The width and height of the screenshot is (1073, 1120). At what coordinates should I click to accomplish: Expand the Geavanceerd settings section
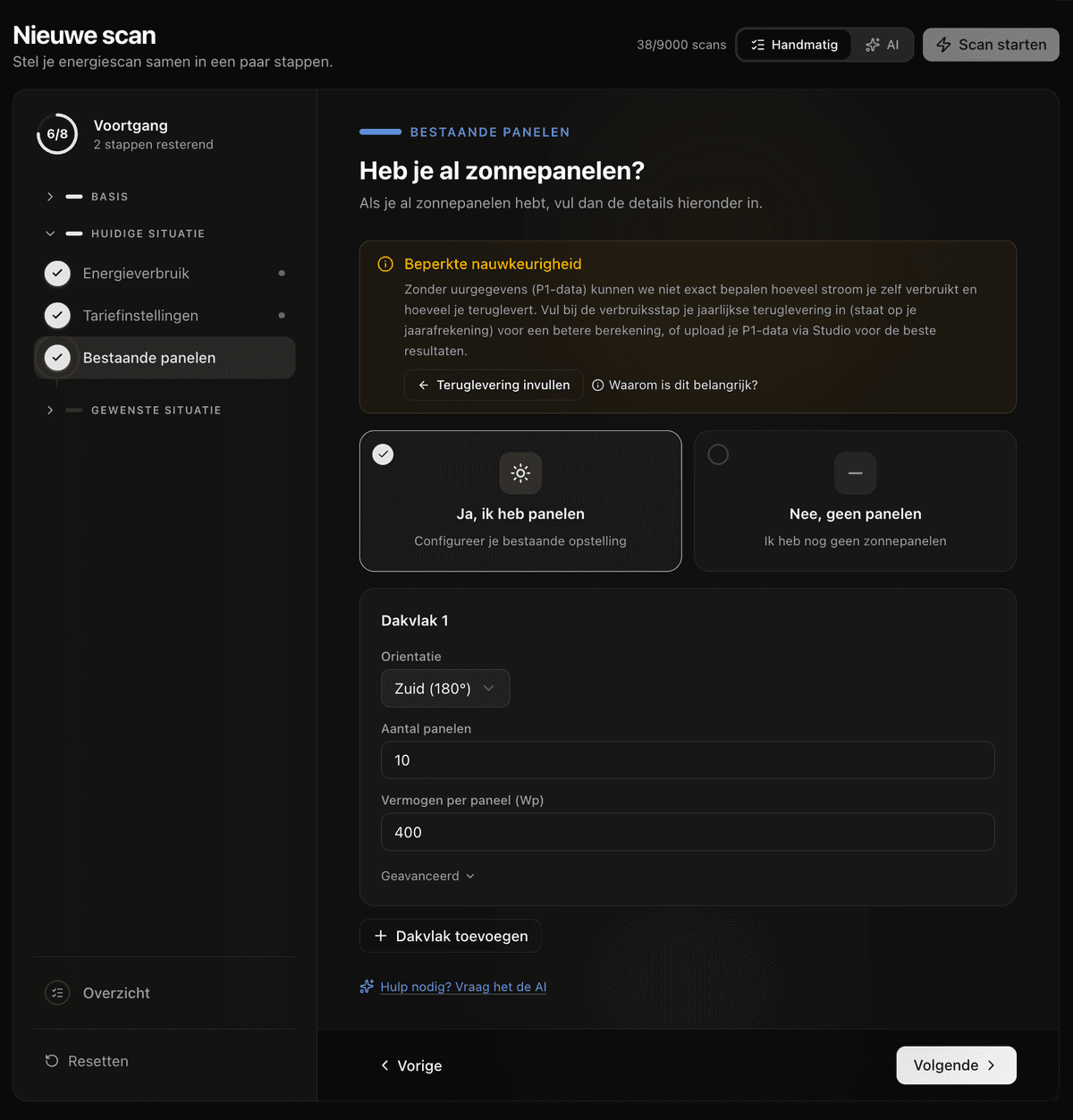pyautogui.click(x=427, y=876)
